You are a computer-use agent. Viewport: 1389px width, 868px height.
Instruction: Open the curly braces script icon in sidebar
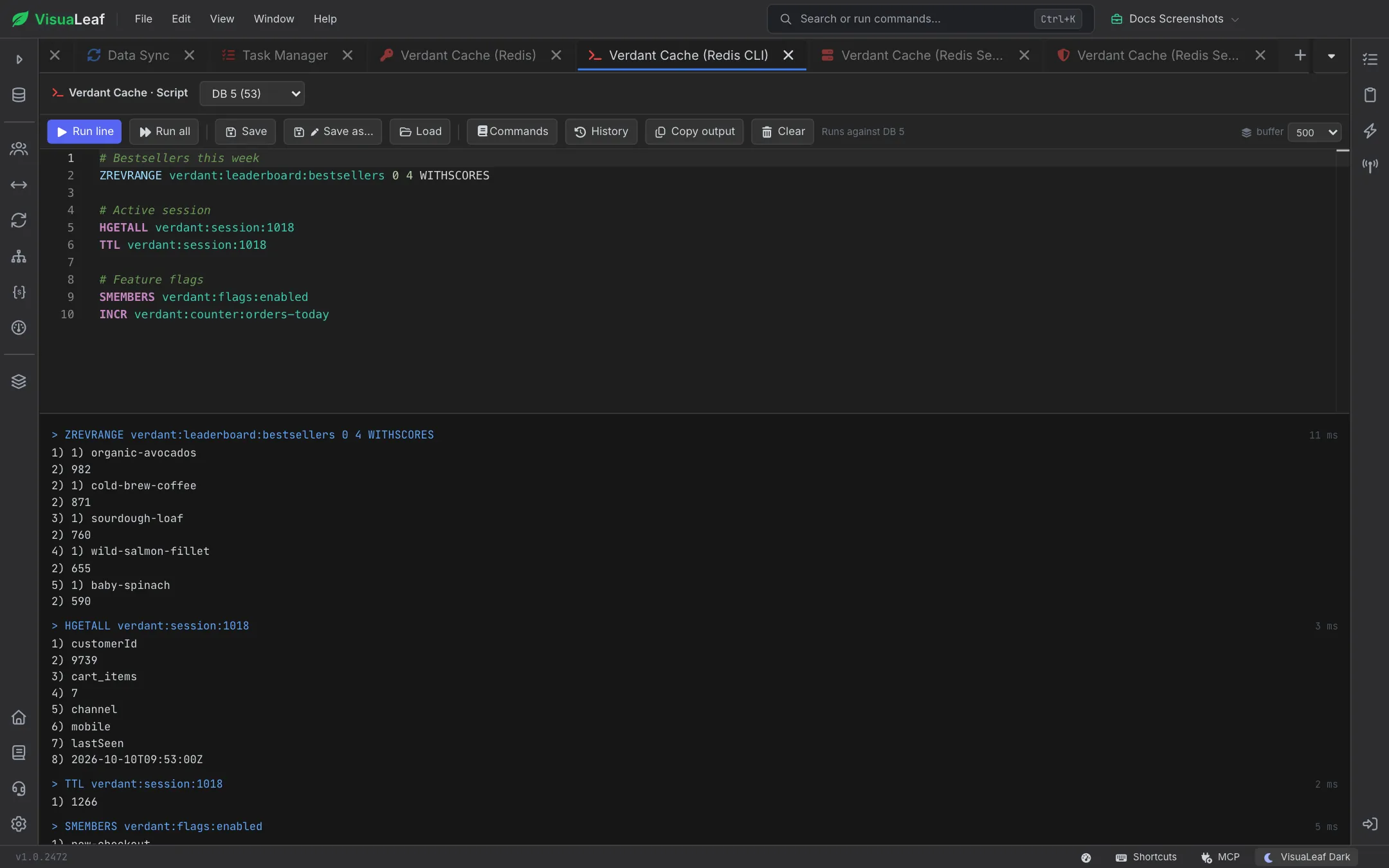click(19, 292)
